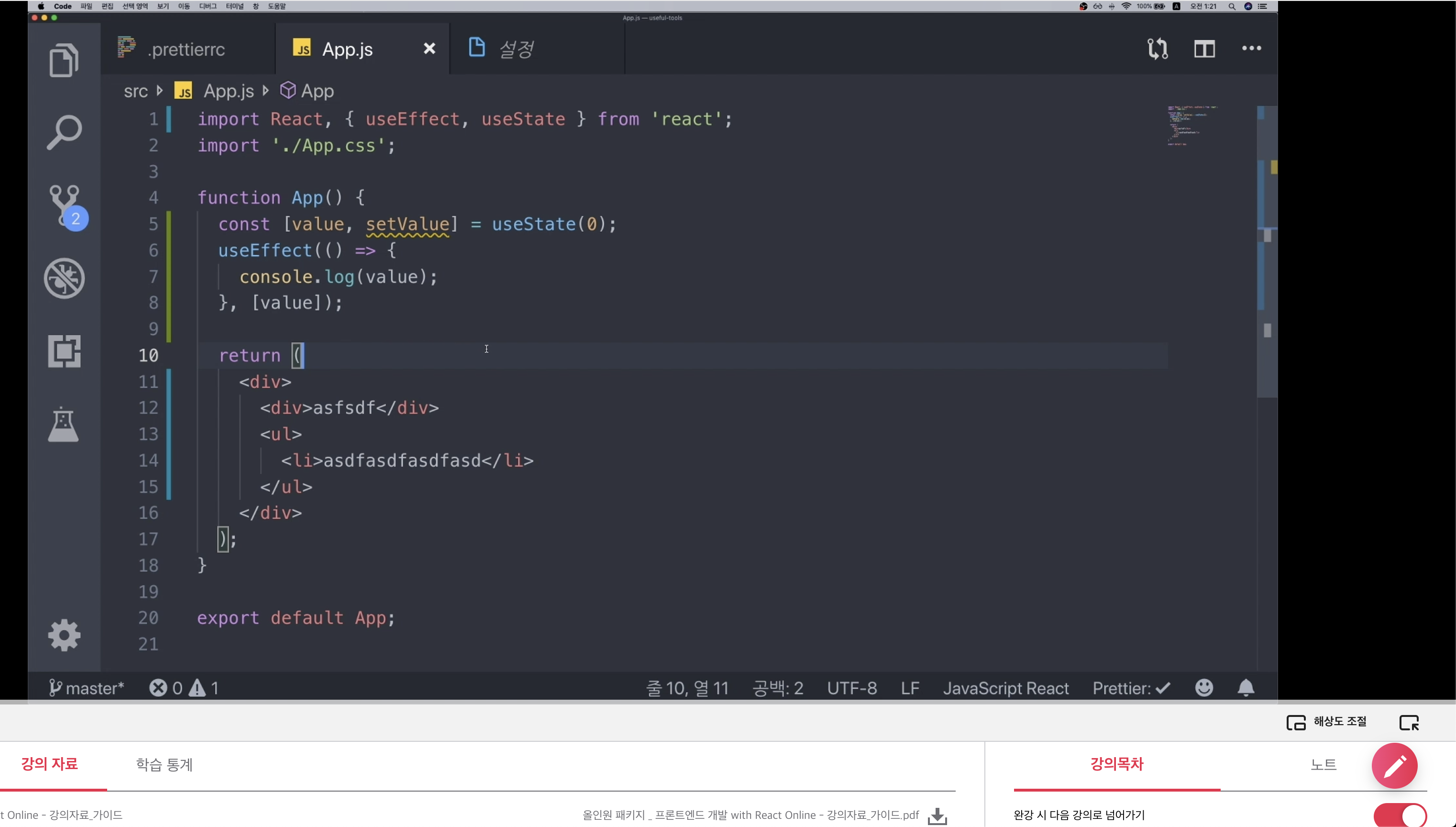
Task: Open the test flask icon in activity bar
Action: (x=64, y=424)
